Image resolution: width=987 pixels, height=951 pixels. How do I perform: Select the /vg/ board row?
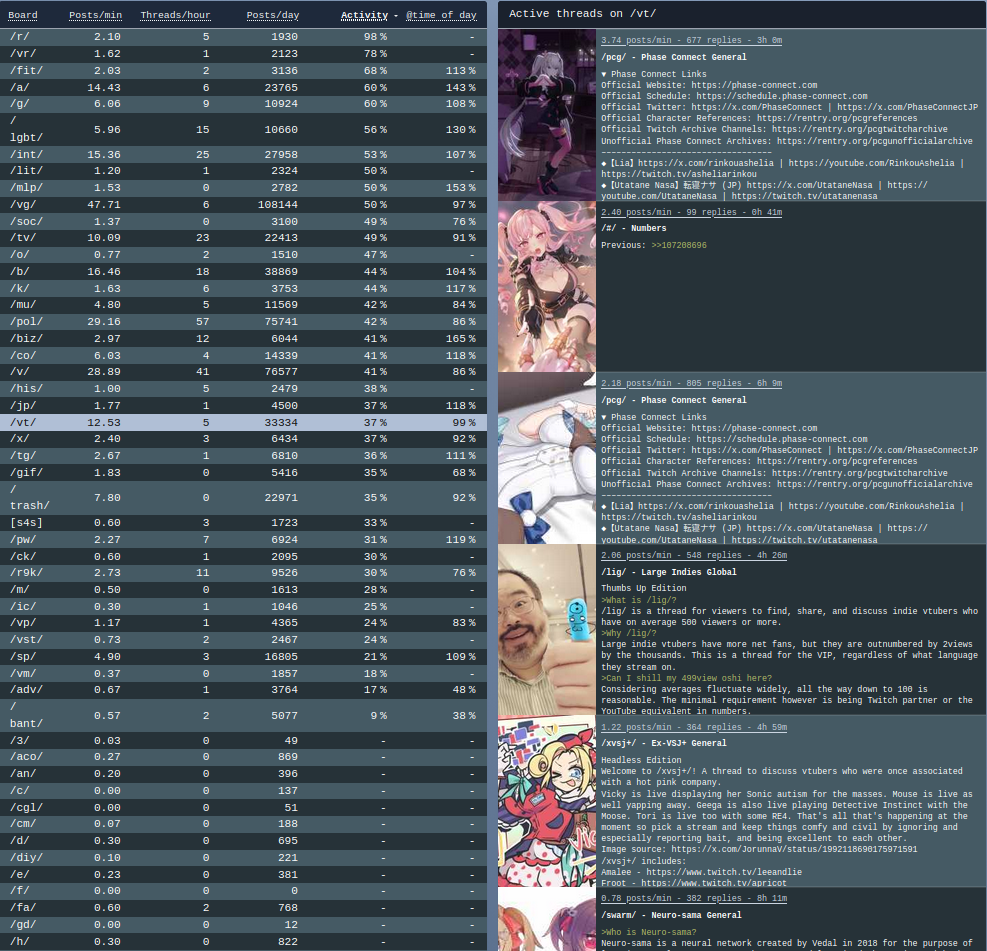243,205
